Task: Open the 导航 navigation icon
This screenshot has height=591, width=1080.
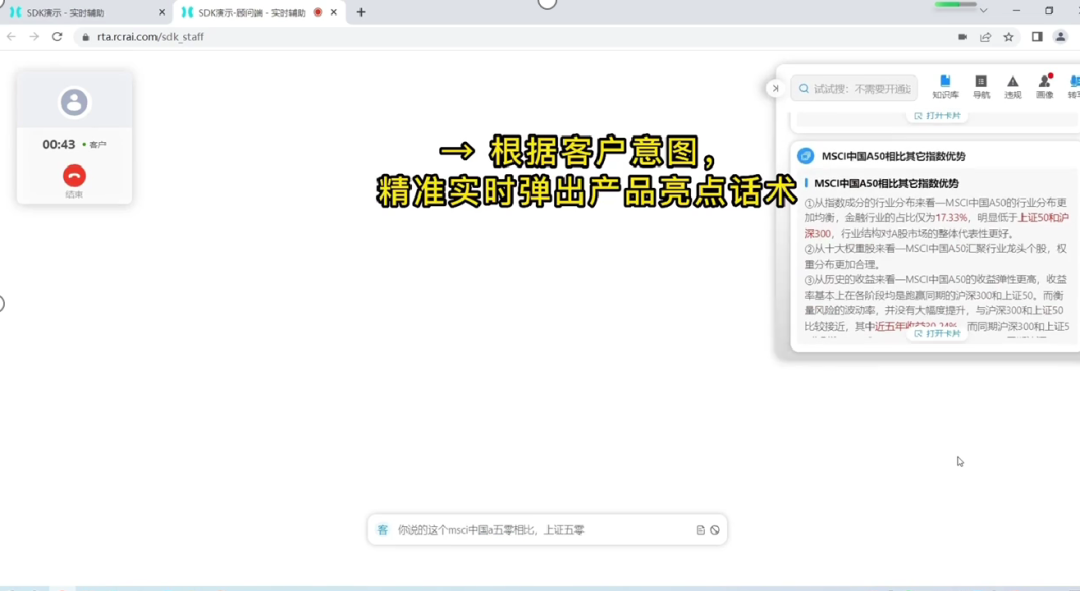Action: pyautogui.click(x=981, y=87)
